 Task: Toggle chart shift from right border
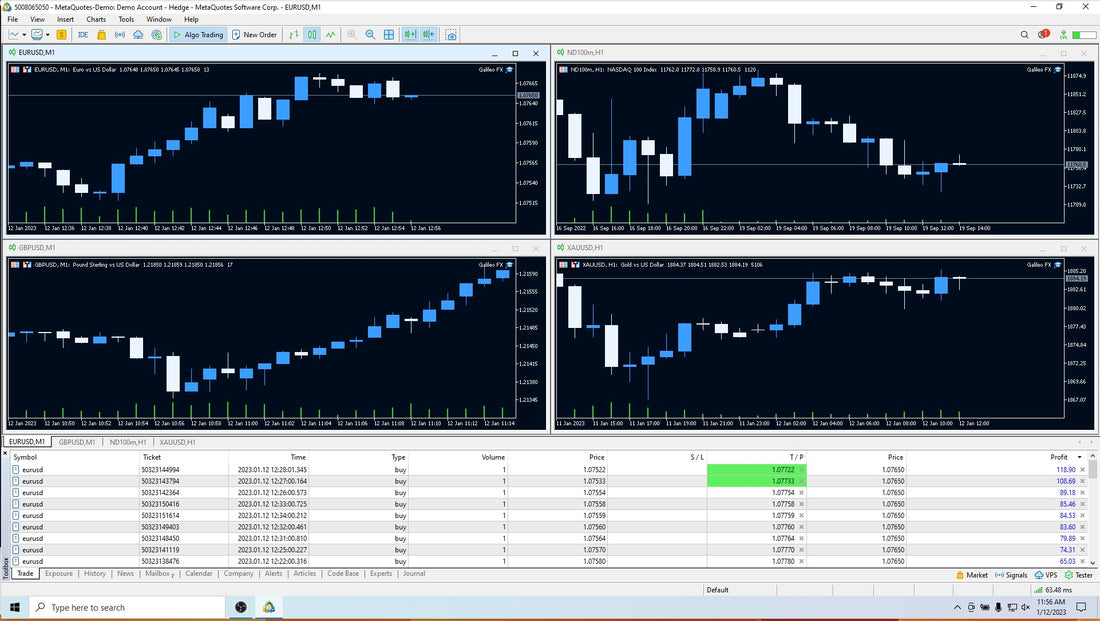coord(430,35)
